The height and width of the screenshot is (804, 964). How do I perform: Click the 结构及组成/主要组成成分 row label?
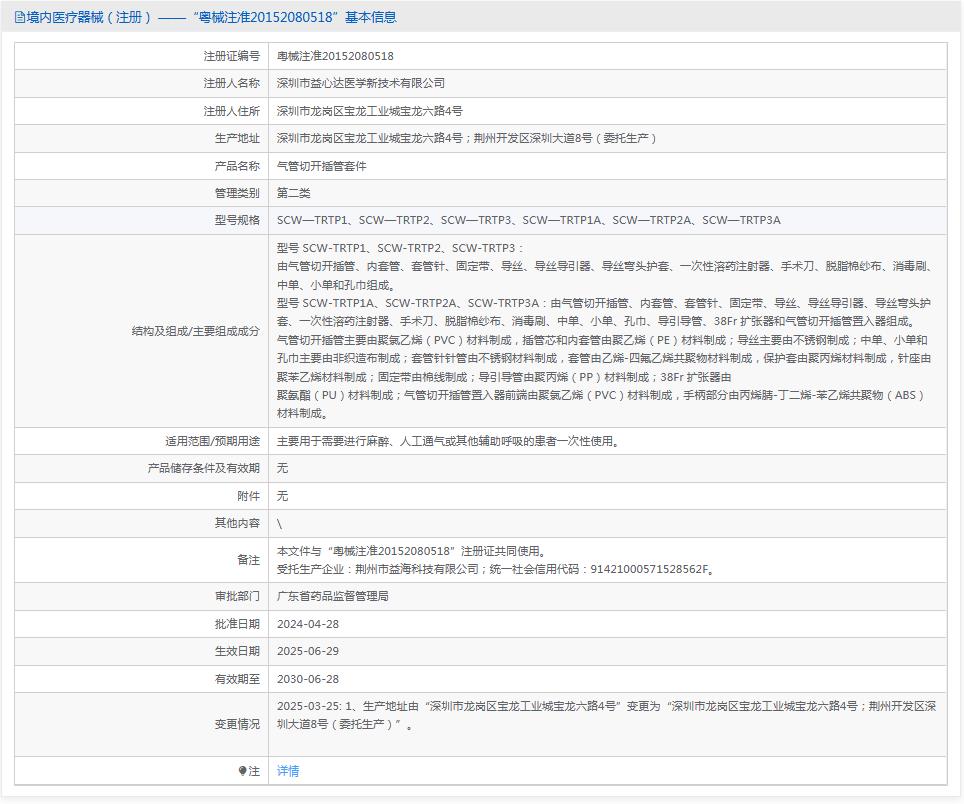pyautogui.click(x=195, y=331)
